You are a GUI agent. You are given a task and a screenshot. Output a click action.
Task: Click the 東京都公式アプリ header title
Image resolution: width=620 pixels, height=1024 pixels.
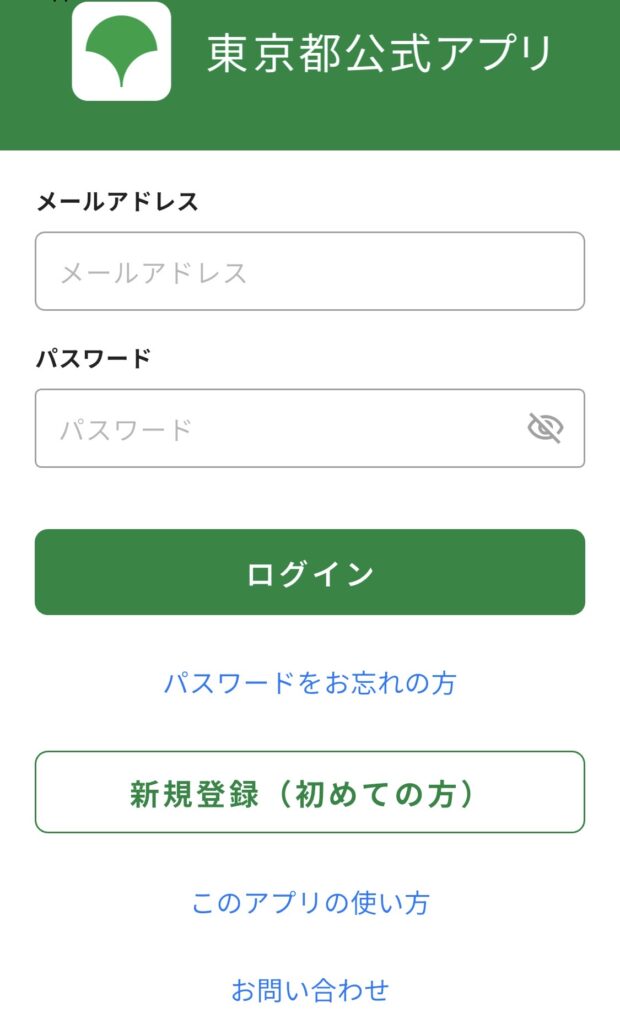pyautogui.click(x=380, y=53)
